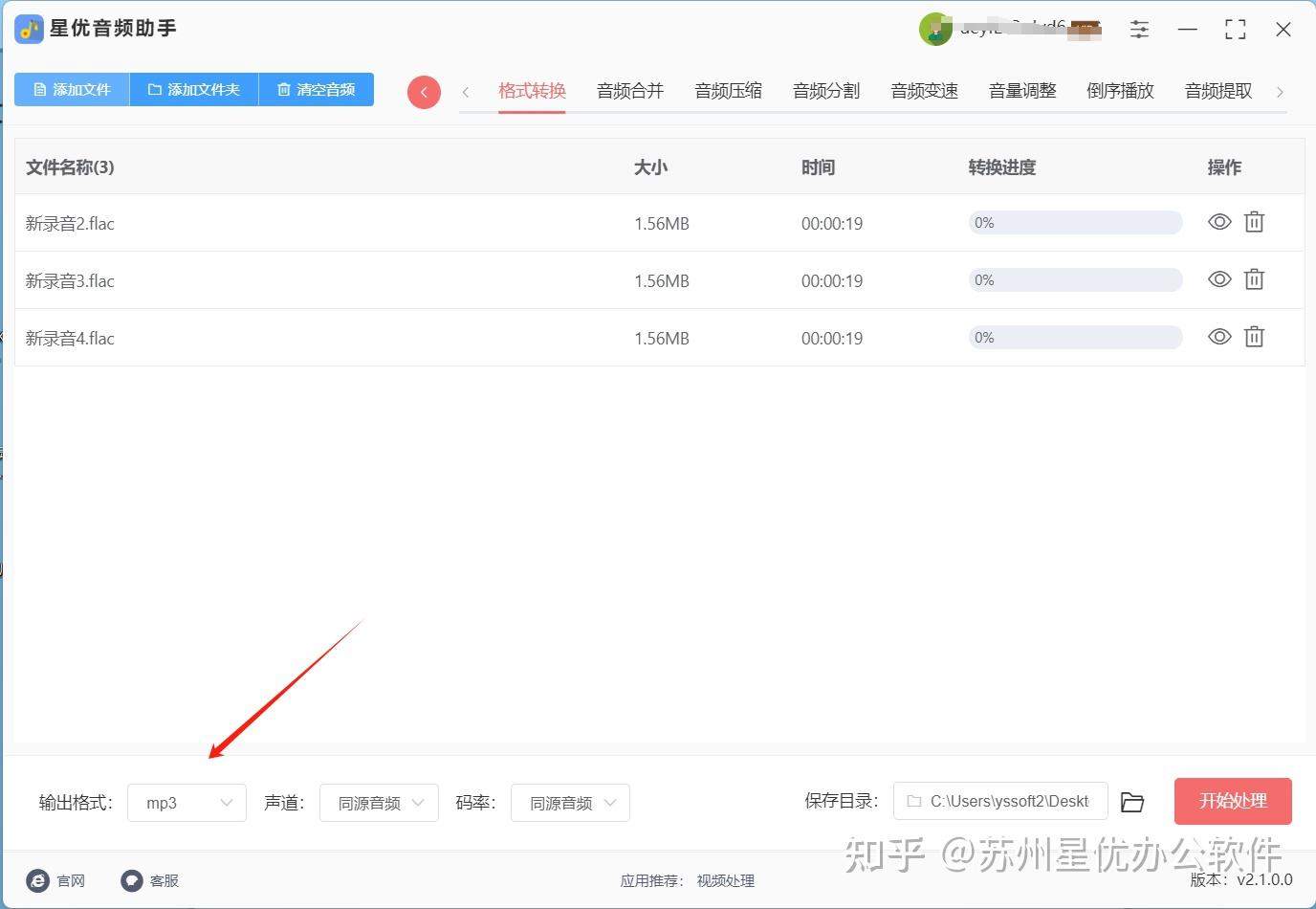Viewport: 1316px width, 909px height.
Task: Delete 新录音3.flac using the trash icon
Action: [1254, 279]
